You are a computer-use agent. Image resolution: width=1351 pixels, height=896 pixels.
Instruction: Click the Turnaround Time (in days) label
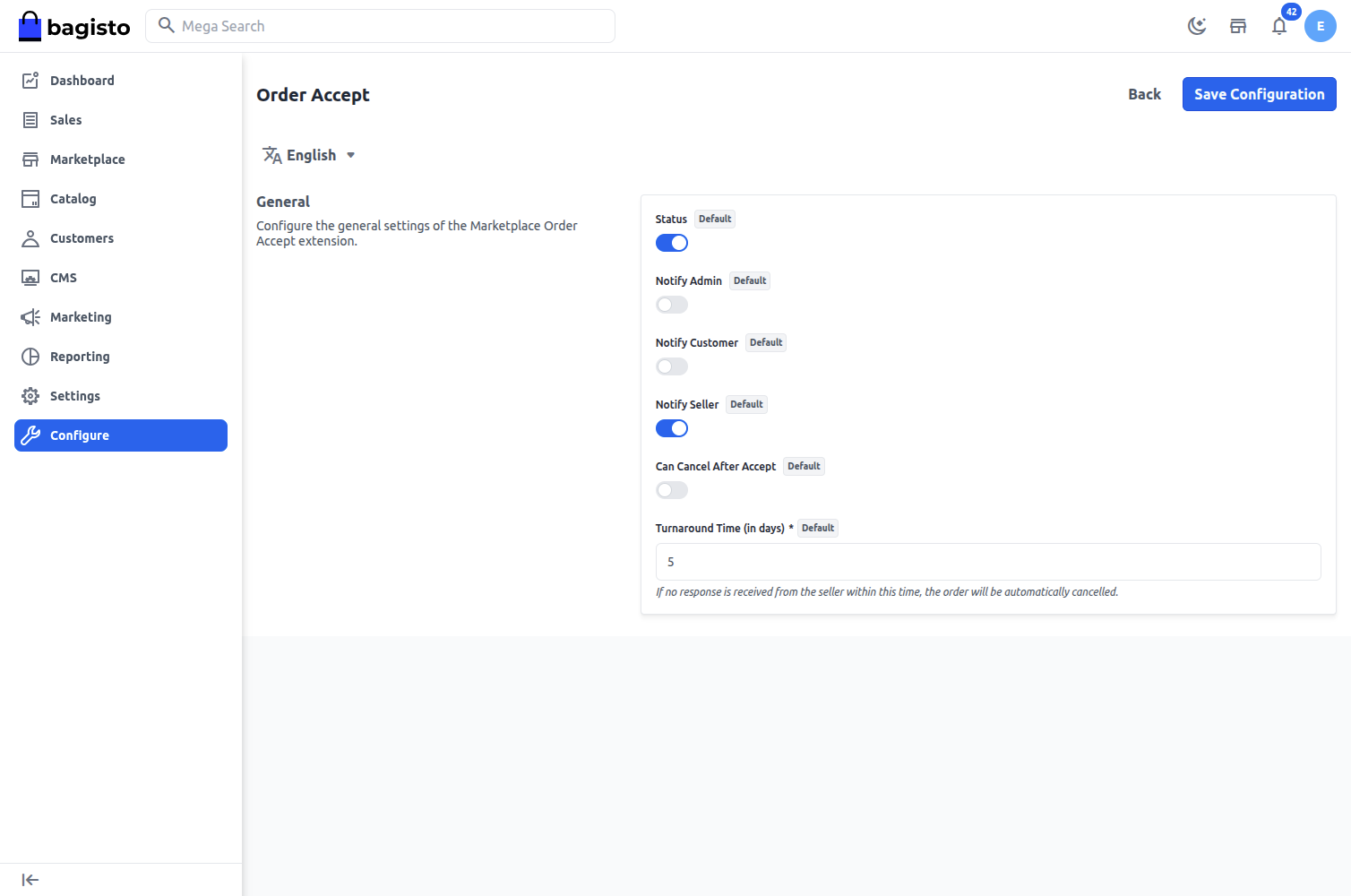(x=724, y=528)
